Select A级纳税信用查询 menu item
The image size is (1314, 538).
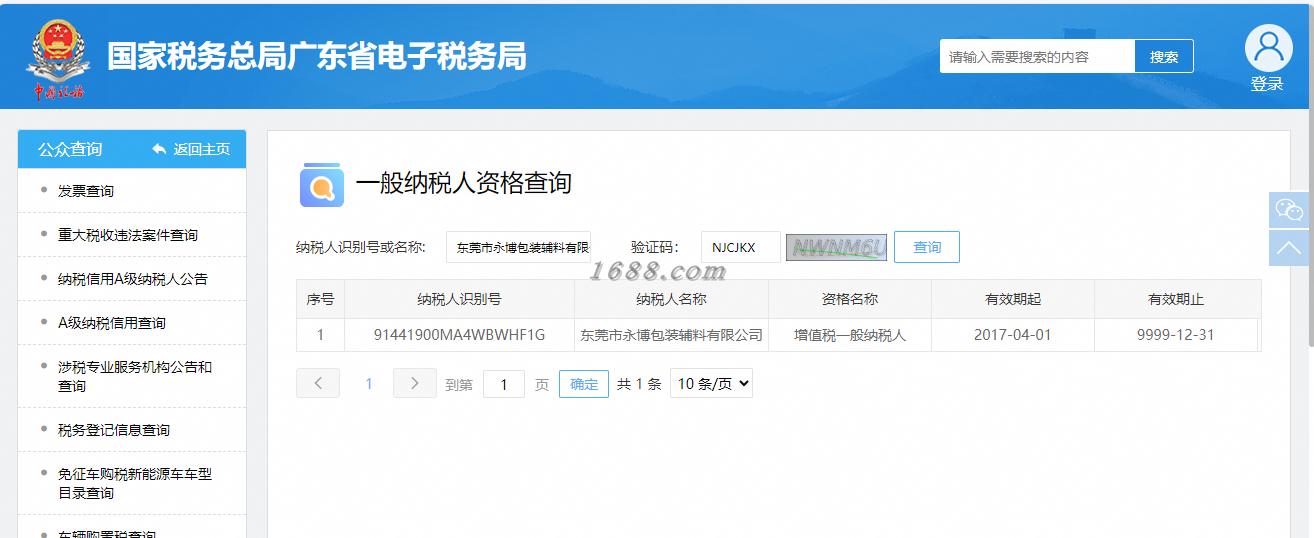click(x=112, y=323)
